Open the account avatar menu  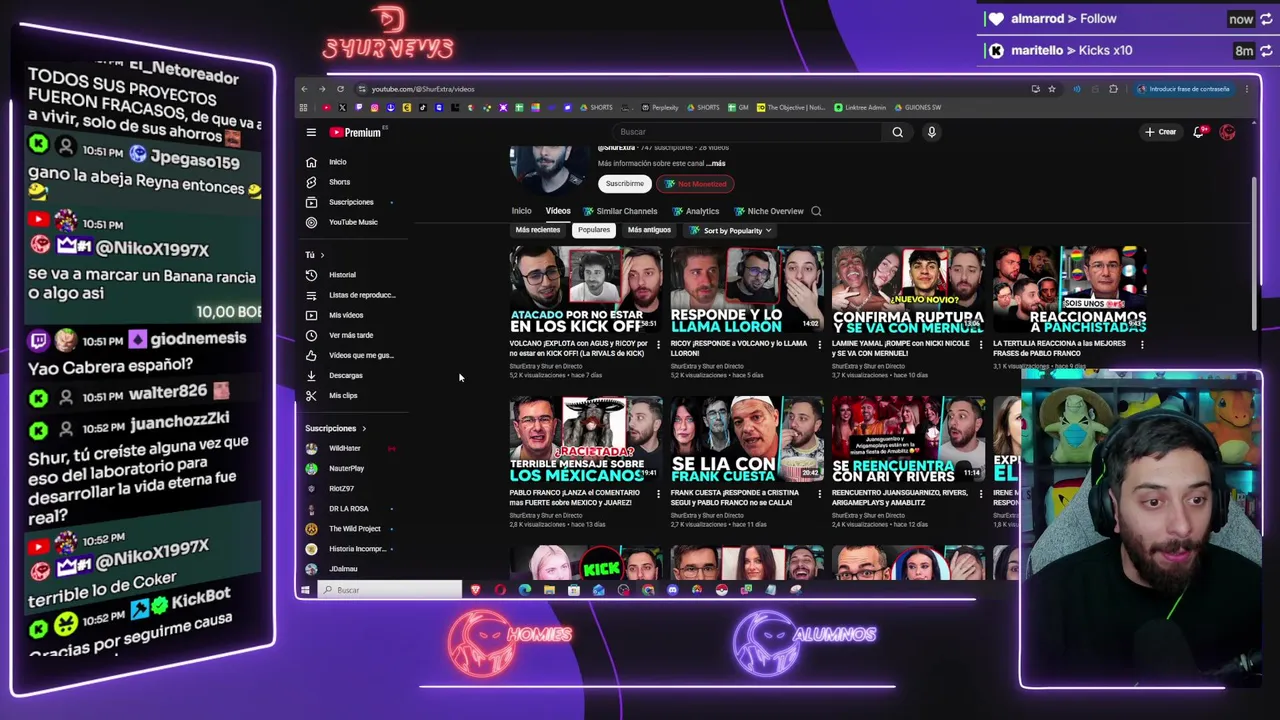coord(1228,132)
